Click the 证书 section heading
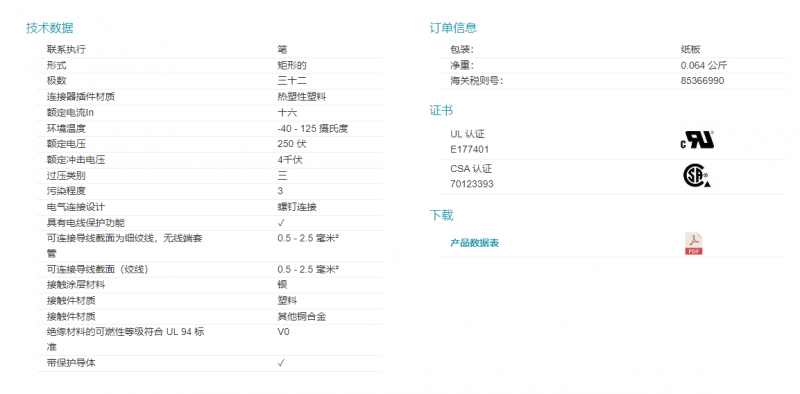800x394 pixels. coord(441,111)
